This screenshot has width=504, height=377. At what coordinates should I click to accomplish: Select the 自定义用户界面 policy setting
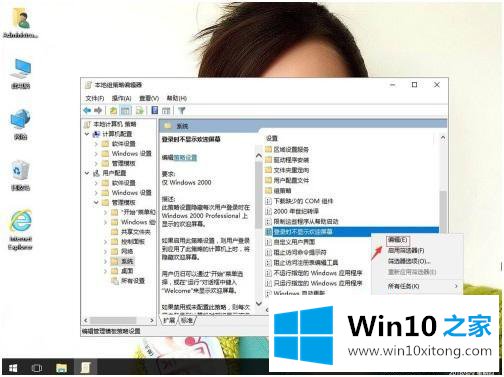pyautogui.click(x=290, y=242)
